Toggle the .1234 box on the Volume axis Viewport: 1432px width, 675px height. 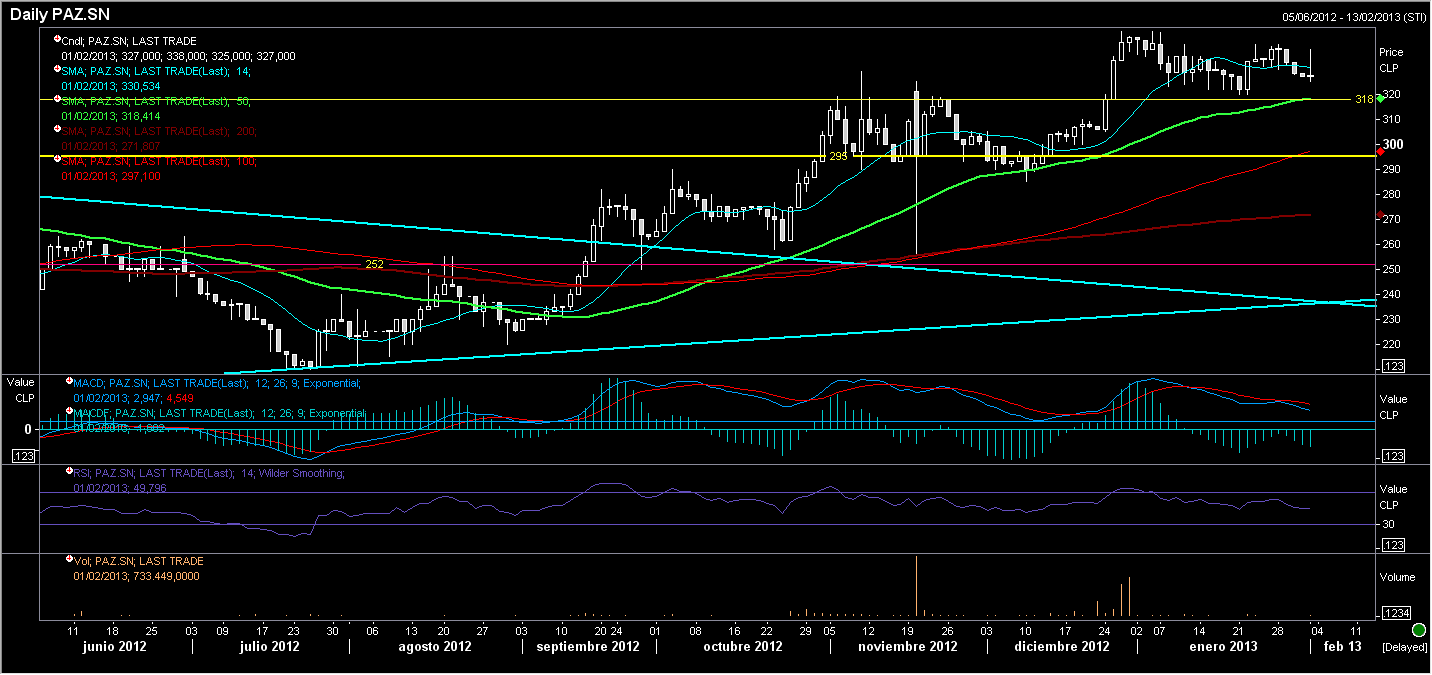[1396, 612]
